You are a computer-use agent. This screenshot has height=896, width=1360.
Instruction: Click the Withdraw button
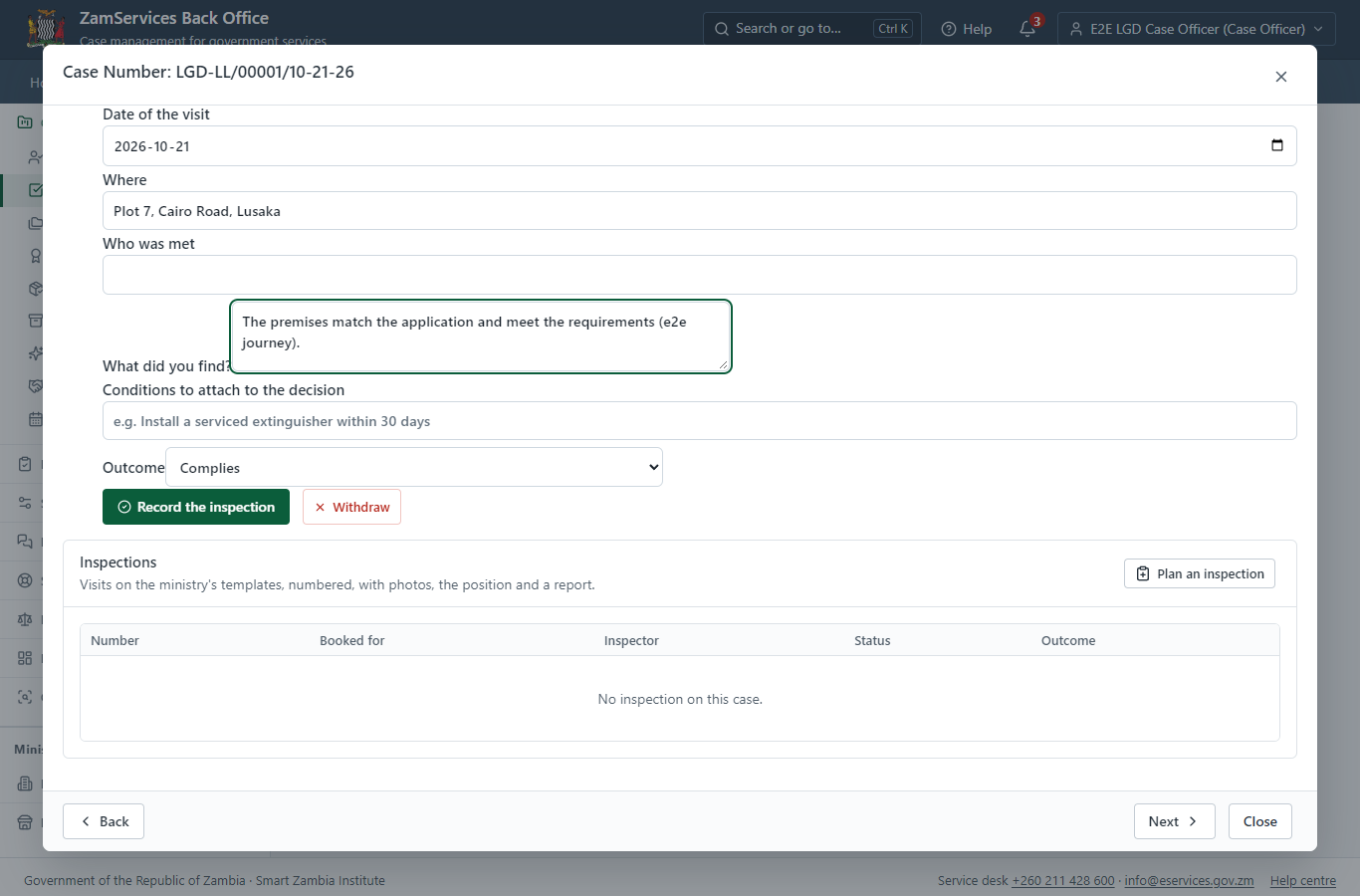click(x=351, y=507)
